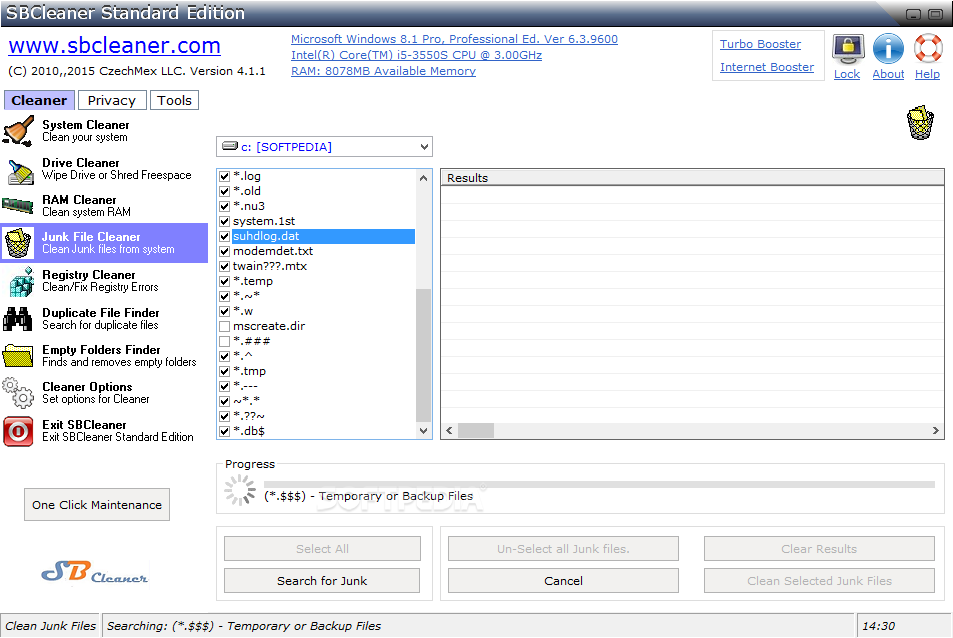This screenshot has height=638, width=953.
Task: Open Cleaner Options gears icon
Action: 18,393
